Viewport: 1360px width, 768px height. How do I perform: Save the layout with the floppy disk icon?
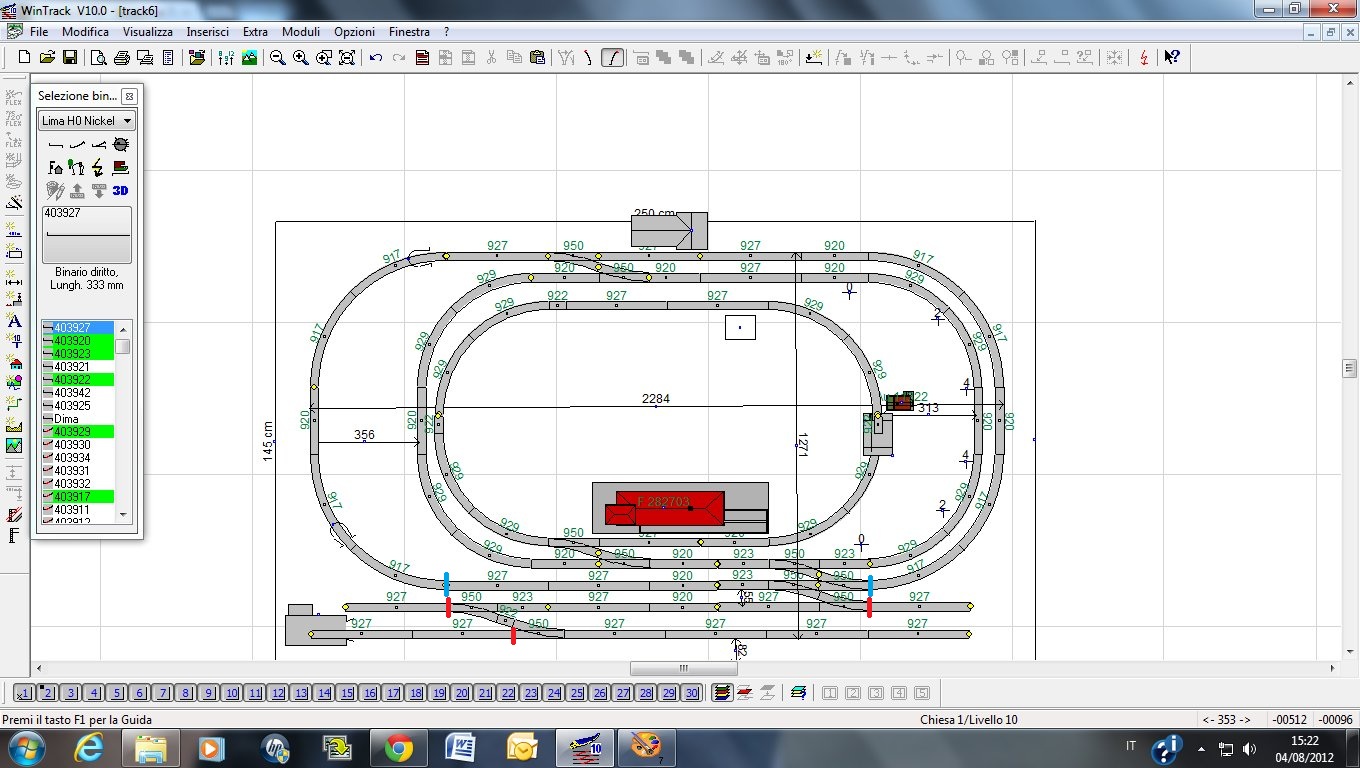coord(70,58)
